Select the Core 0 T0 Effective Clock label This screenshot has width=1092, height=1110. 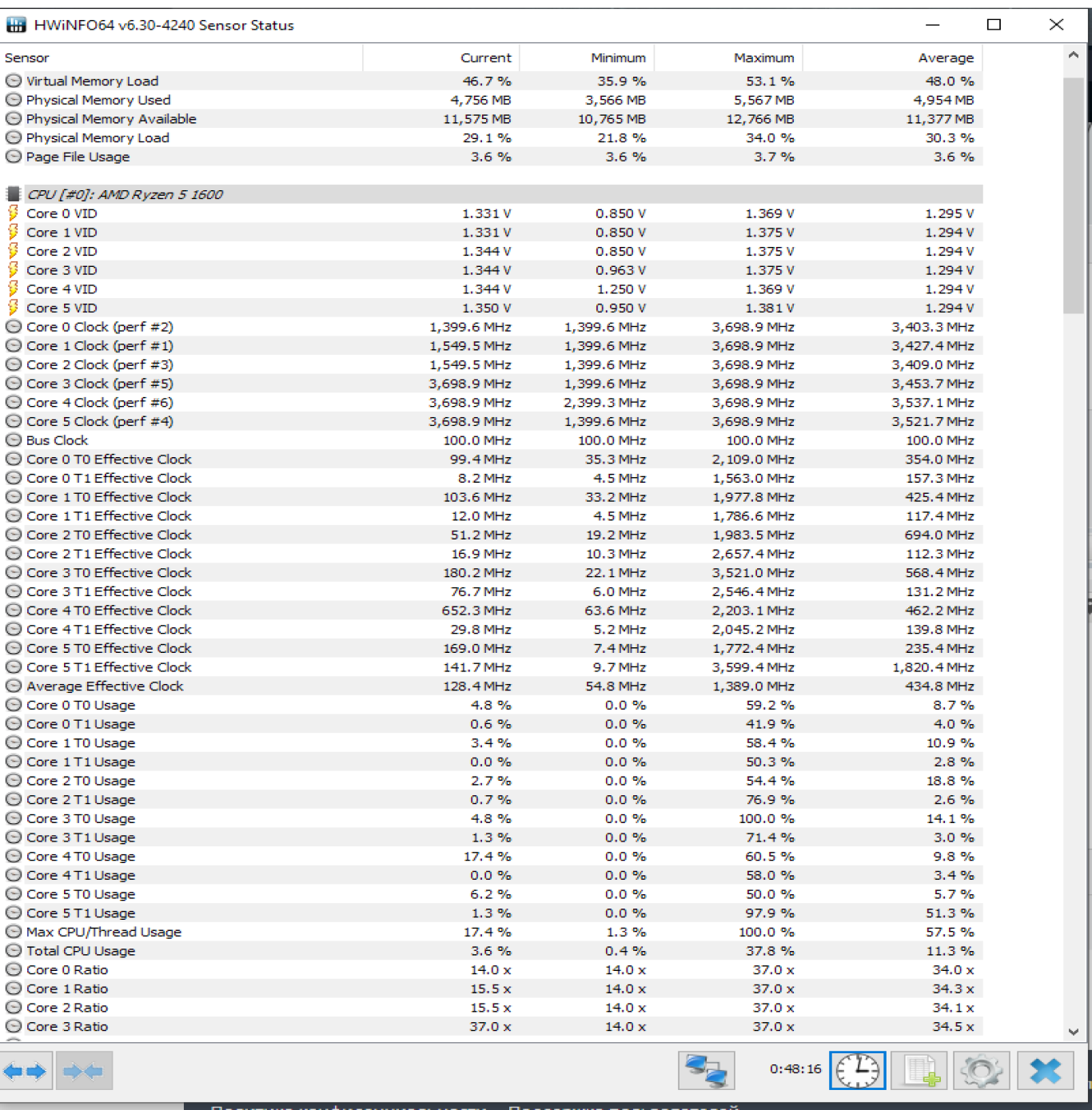[109, 460]
